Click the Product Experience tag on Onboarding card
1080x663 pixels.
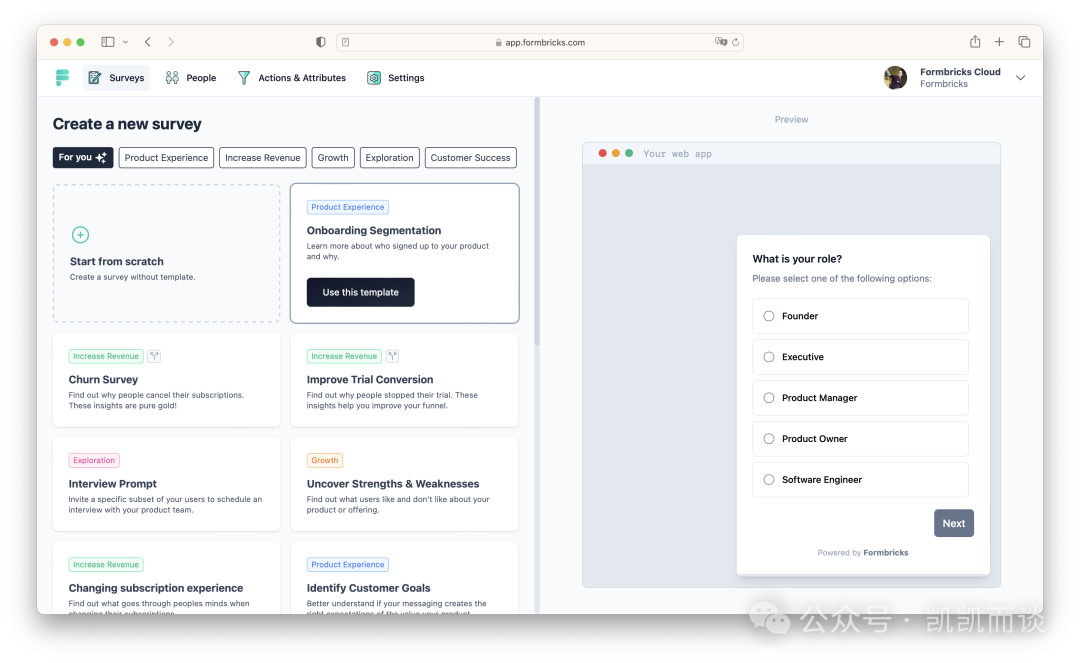pyautogui.click(x=348, y=207)
